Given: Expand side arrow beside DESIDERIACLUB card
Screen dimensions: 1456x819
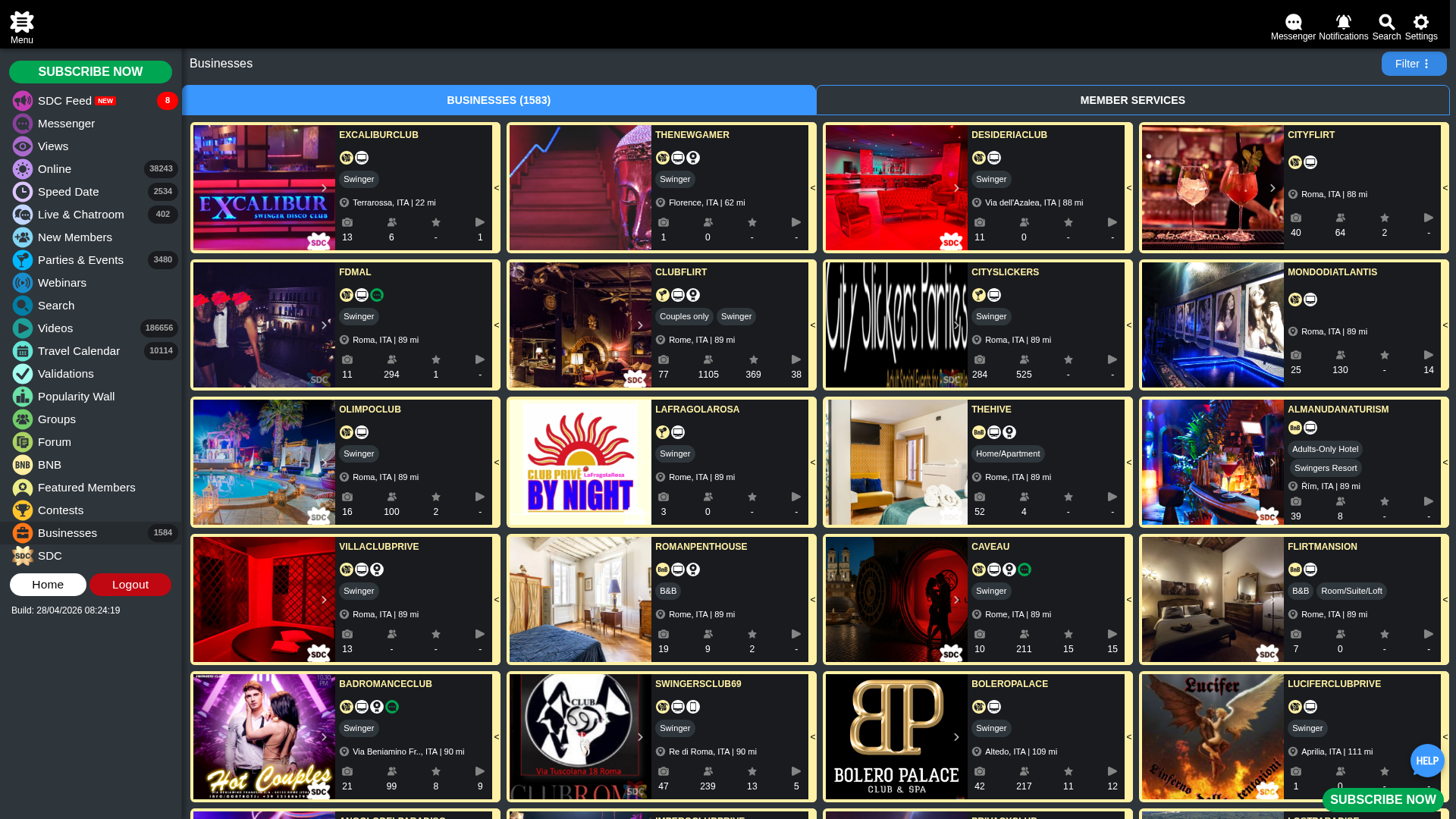Looking at the screenshot, I should coord(1128,188).
